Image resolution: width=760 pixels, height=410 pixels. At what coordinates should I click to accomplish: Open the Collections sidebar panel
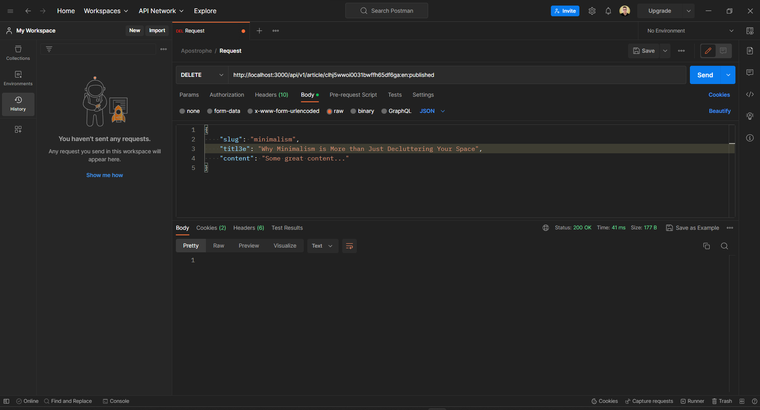18,53
